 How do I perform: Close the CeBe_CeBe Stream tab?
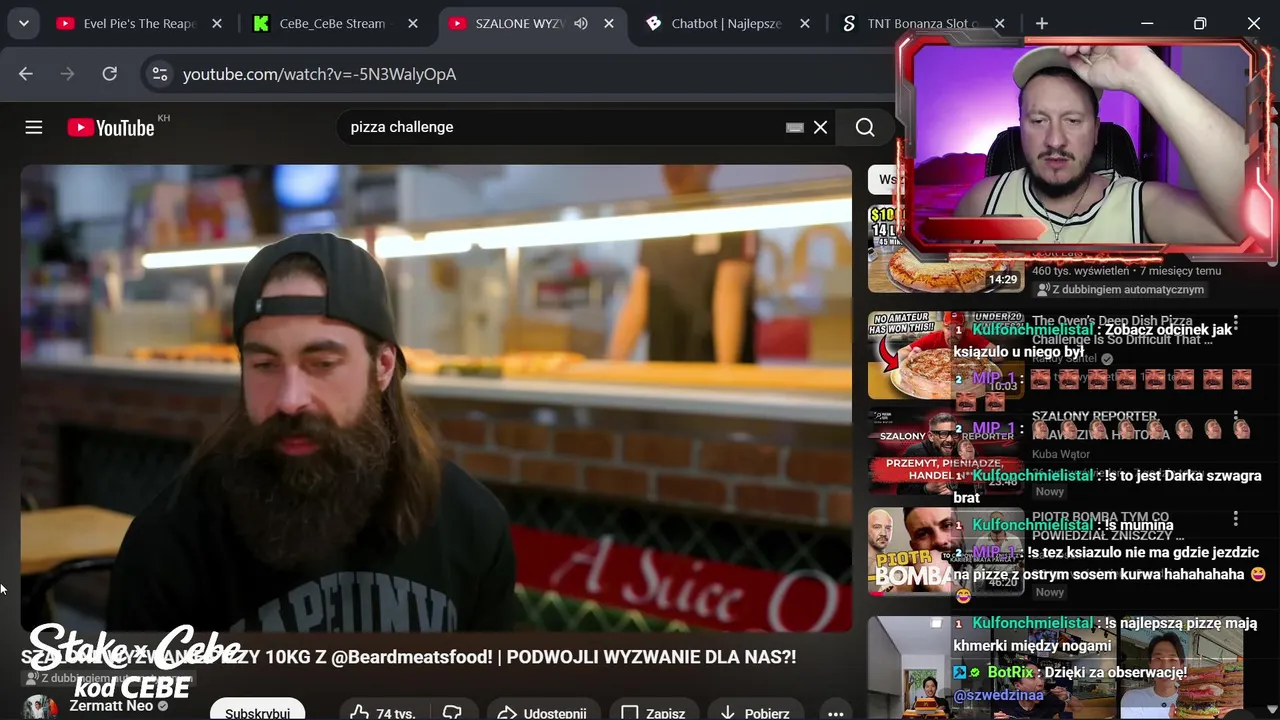click(413, 23)
